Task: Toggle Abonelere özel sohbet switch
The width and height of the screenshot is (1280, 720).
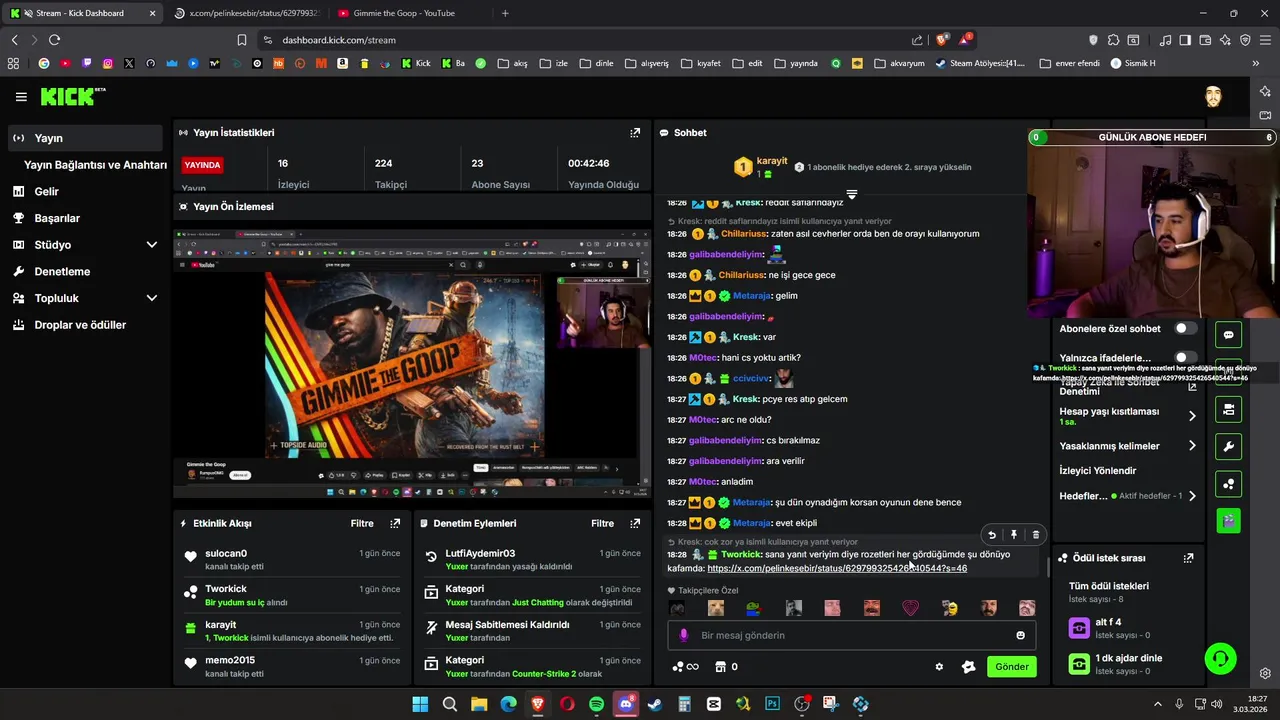Action: [x=1185, y=328]
